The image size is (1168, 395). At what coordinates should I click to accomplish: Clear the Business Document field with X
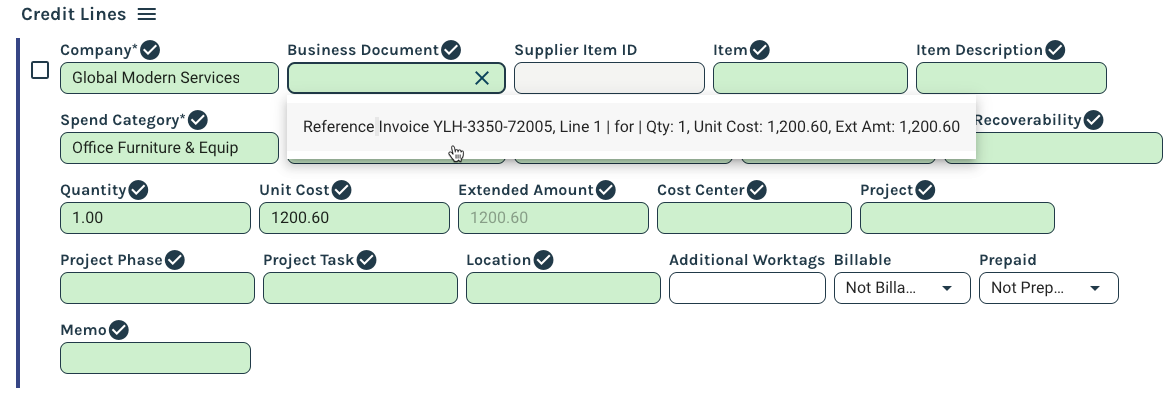482,78
